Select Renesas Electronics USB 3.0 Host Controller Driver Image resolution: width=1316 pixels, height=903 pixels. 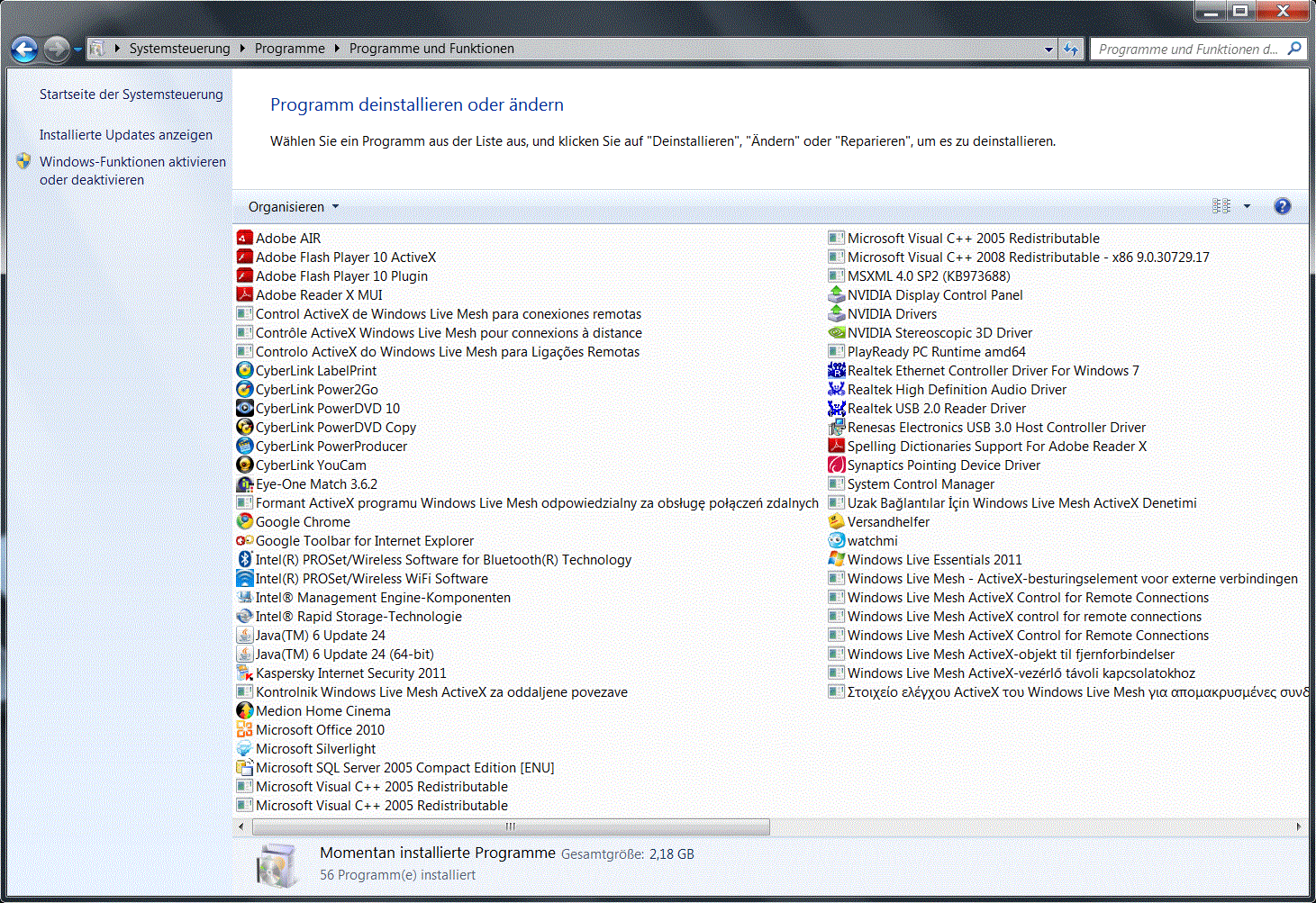[987, 427]
